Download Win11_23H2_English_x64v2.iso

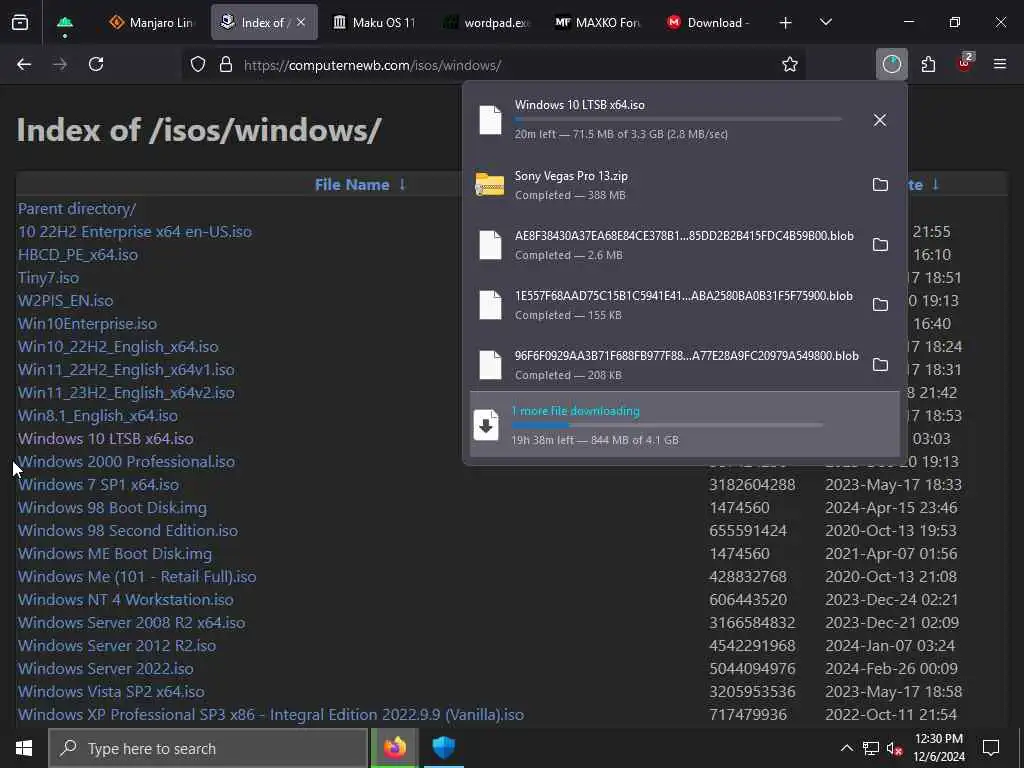(x=126, y=392)
